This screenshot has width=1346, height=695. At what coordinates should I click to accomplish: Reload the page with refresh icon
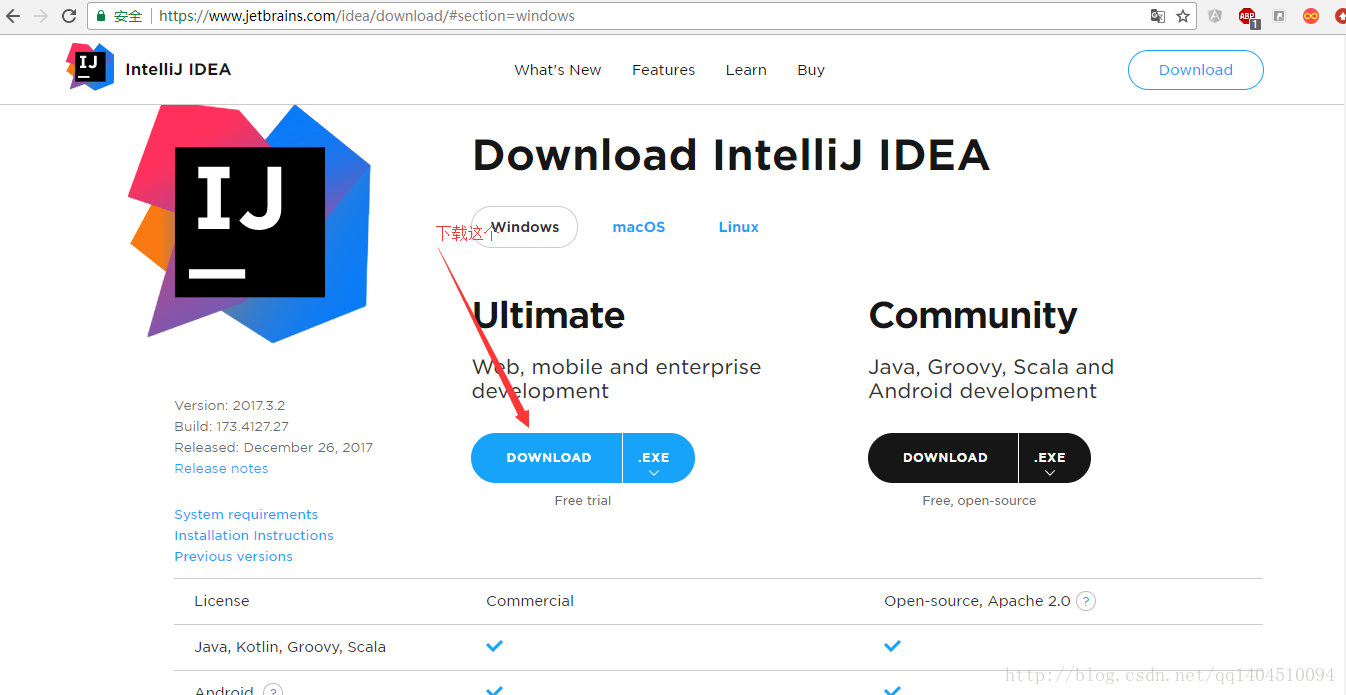[69, 16]
